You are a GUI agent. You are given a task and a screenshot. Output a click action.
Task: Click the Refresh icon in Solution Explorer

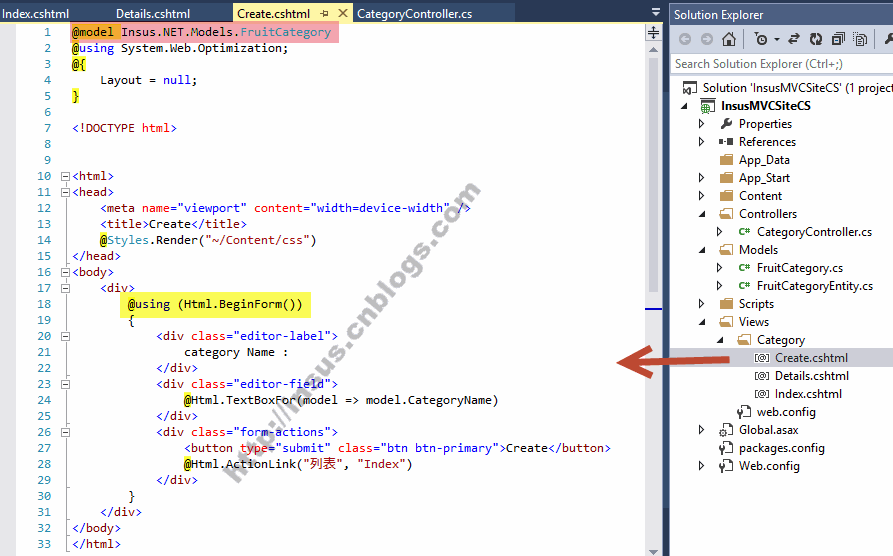pyautogui.click(x=816, y=39)
